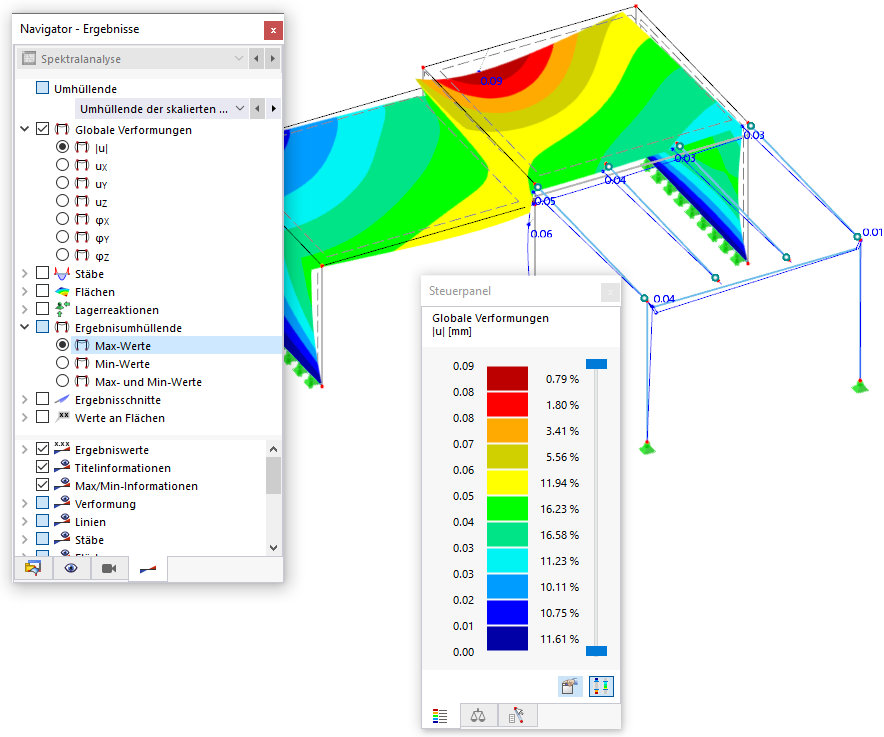Click the Globale Verformungen frame icon
The height and width of the screenshot is (737, 884).
(x=62, y=129)
